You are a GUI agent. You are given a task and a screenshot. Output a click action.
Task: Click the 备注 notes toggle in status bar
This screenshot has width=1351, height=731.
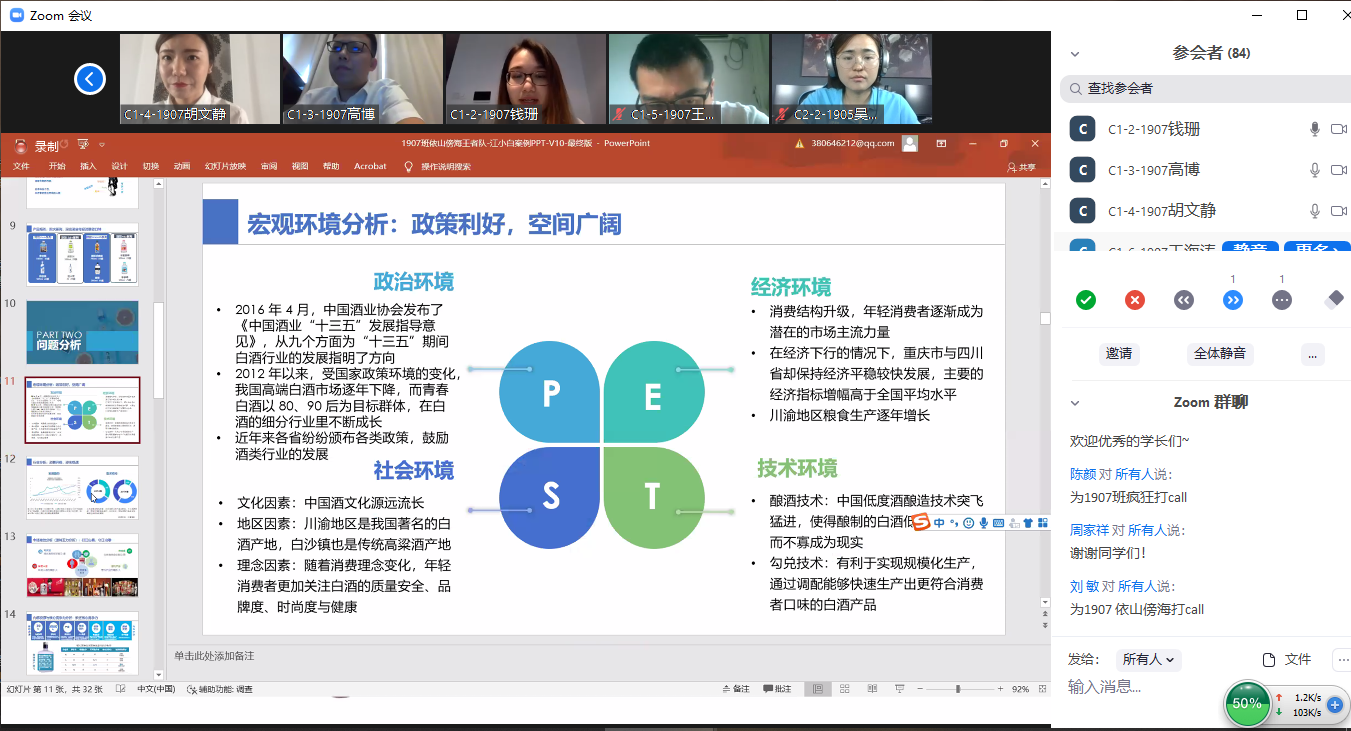coord(735,689)
